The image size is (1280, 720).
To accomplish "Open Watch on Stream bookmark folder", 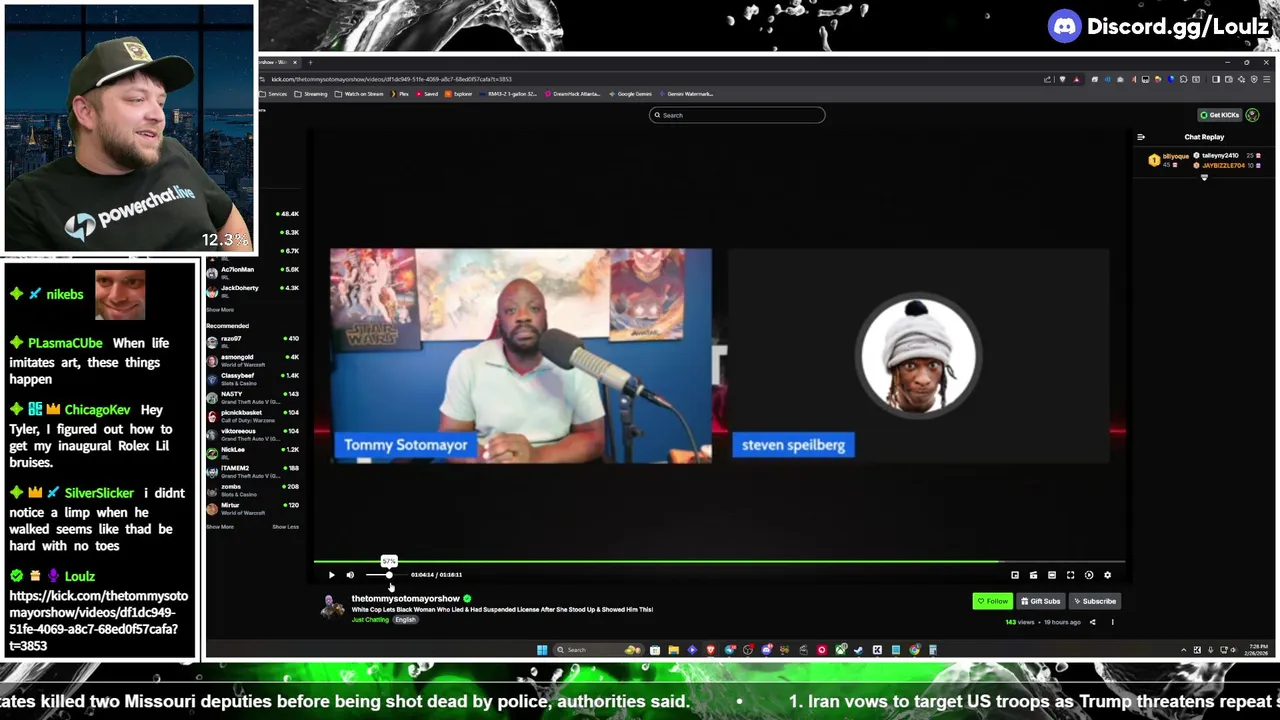I will (x=360, y=94).
